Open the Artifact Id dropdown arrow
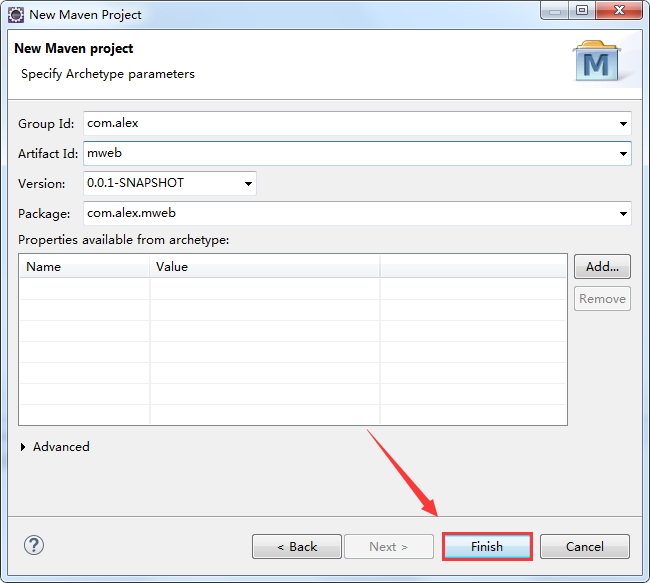The image size is (650, 583). tap(623, 153)
